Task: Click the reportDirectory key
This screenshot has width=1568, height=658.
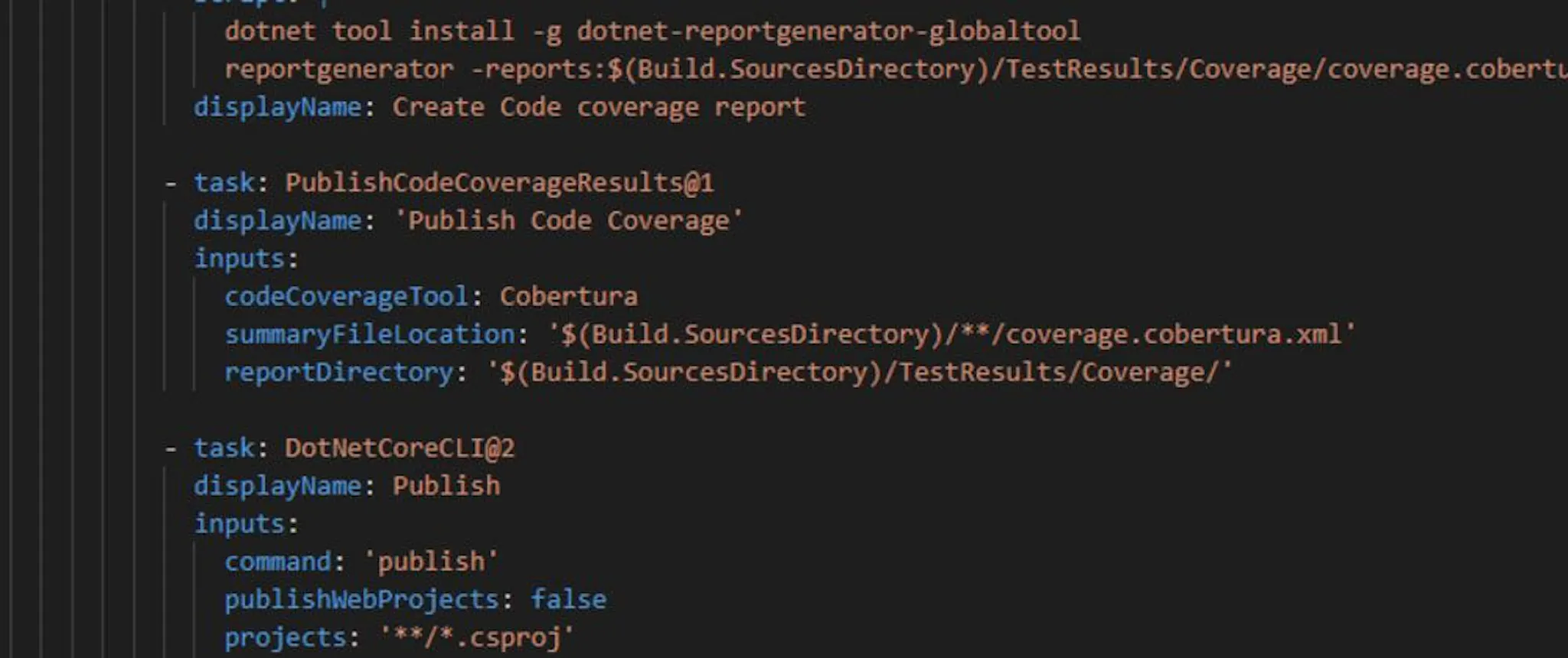Action: pyautogui.click(x=338, y=373)
